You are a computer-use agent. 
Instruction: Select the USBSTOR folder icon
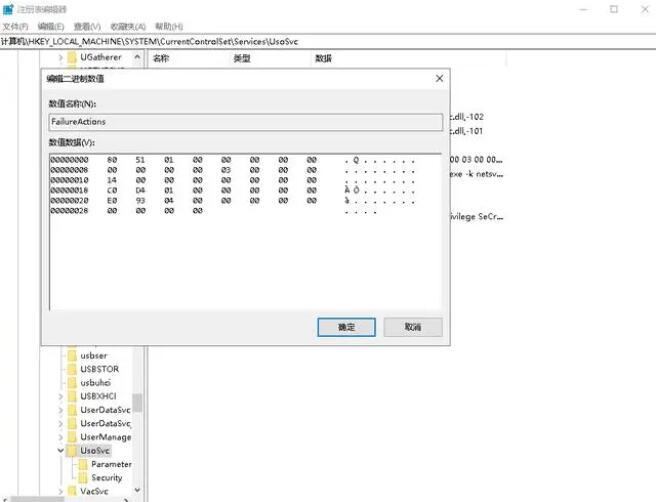tap(72, 369)
